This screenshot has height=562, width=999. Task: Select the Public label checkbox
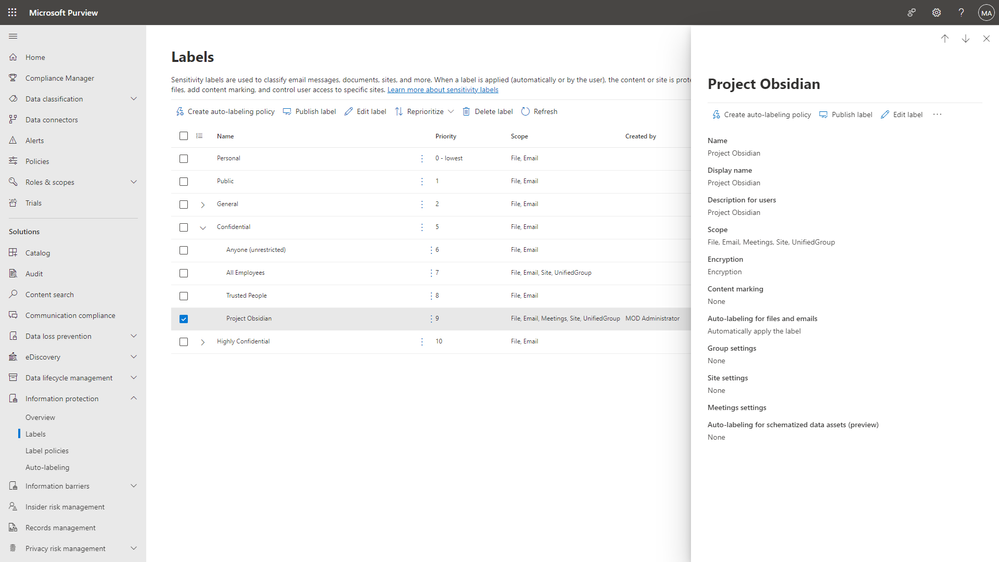pyautogui.click(x=183, y=182)
